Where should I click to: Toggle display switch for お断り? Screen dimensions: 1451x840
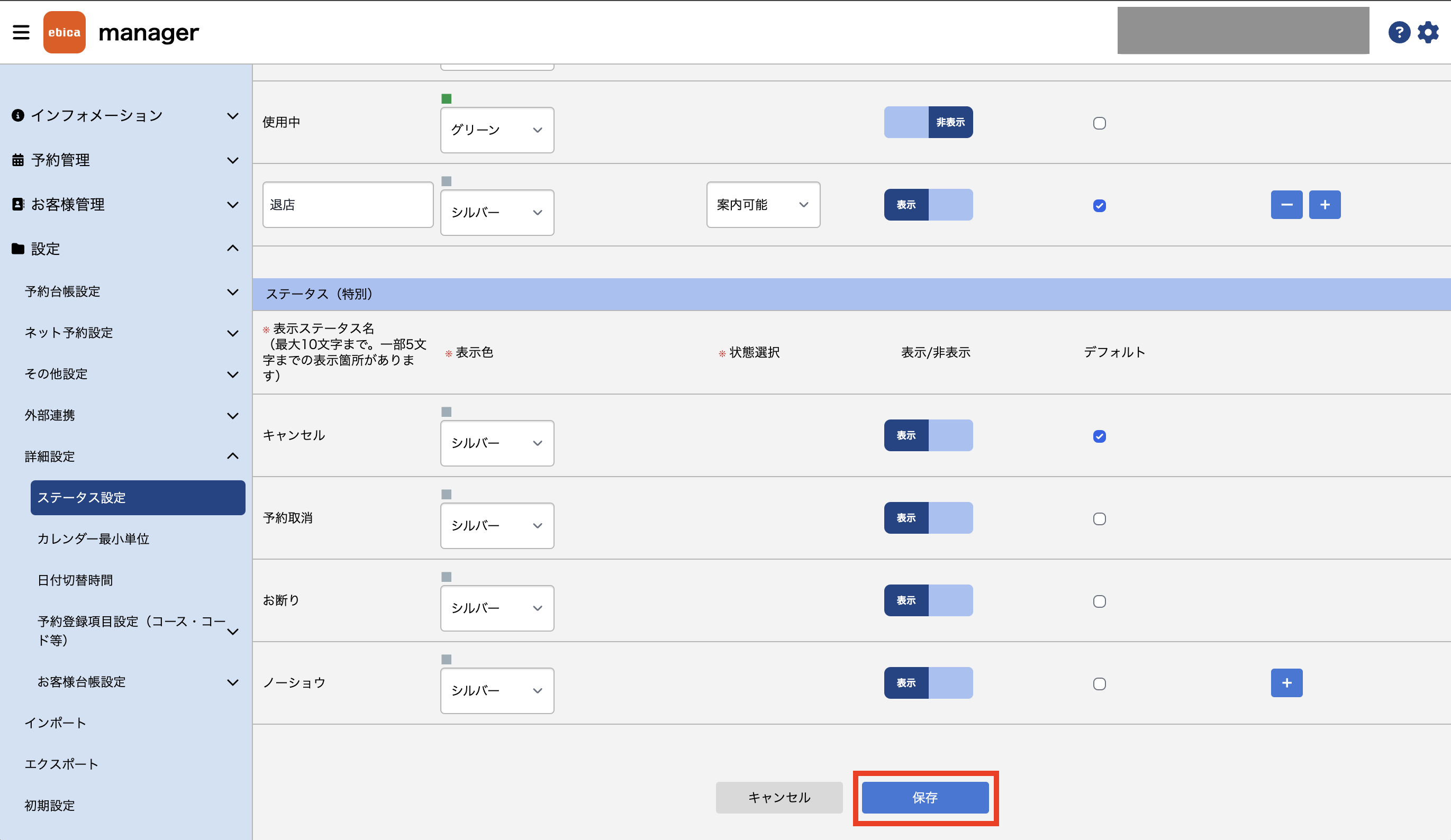click(929, 600)
